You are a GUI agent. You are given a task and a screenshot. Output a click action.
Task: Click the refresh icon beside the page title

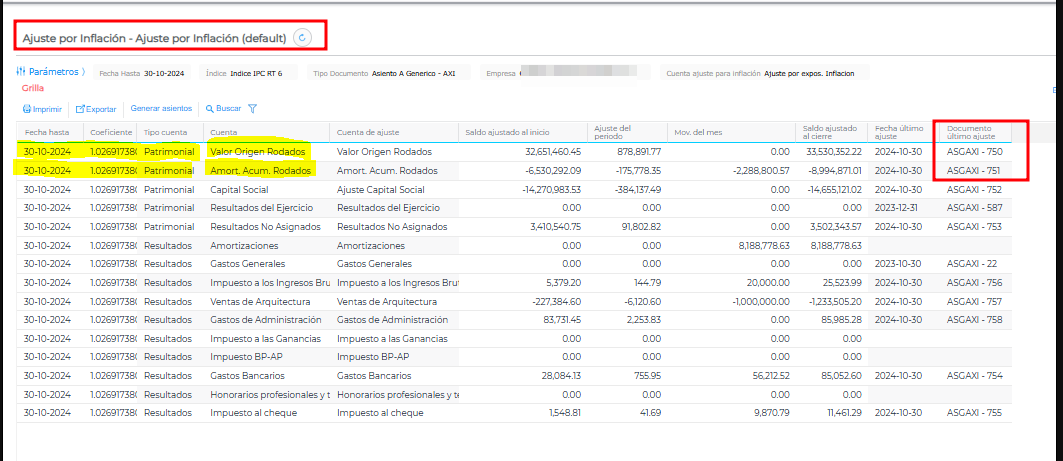pyautogui.click(x=303, y=37)
